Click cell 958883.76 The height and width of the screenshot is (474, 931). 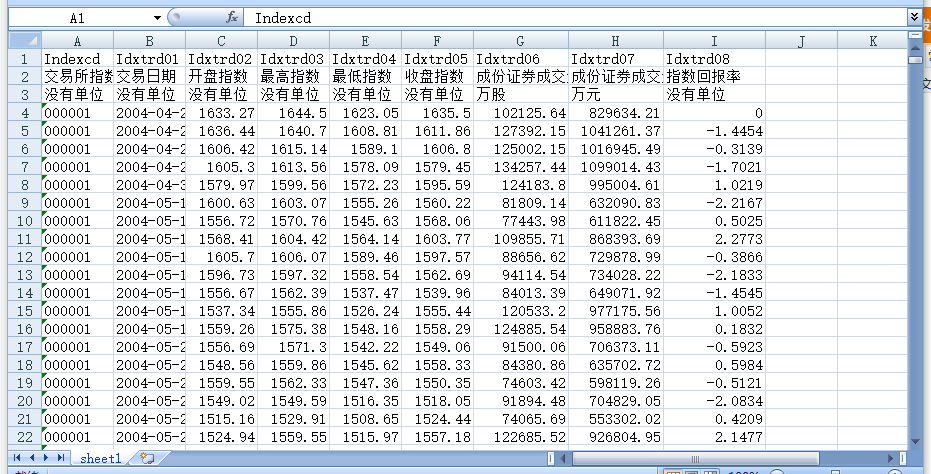tap(616, 328)
